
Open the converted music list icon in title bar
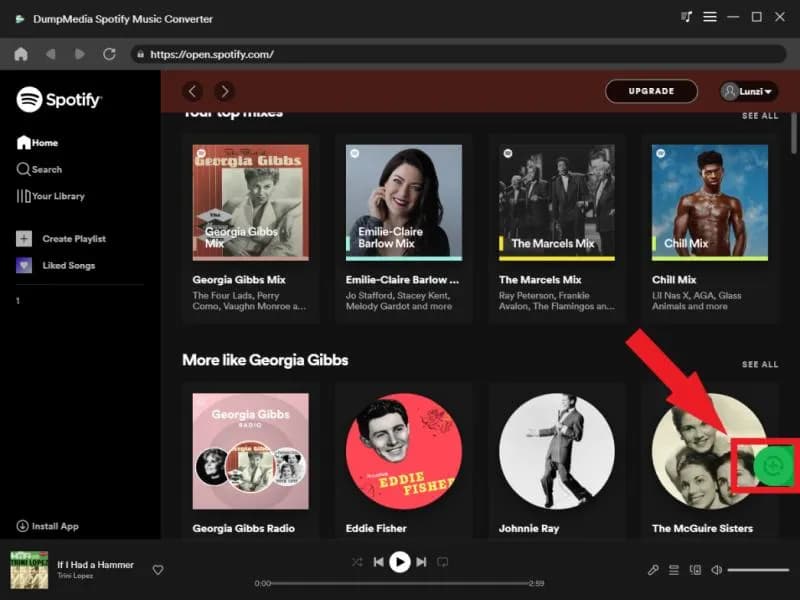coord(686,17)
